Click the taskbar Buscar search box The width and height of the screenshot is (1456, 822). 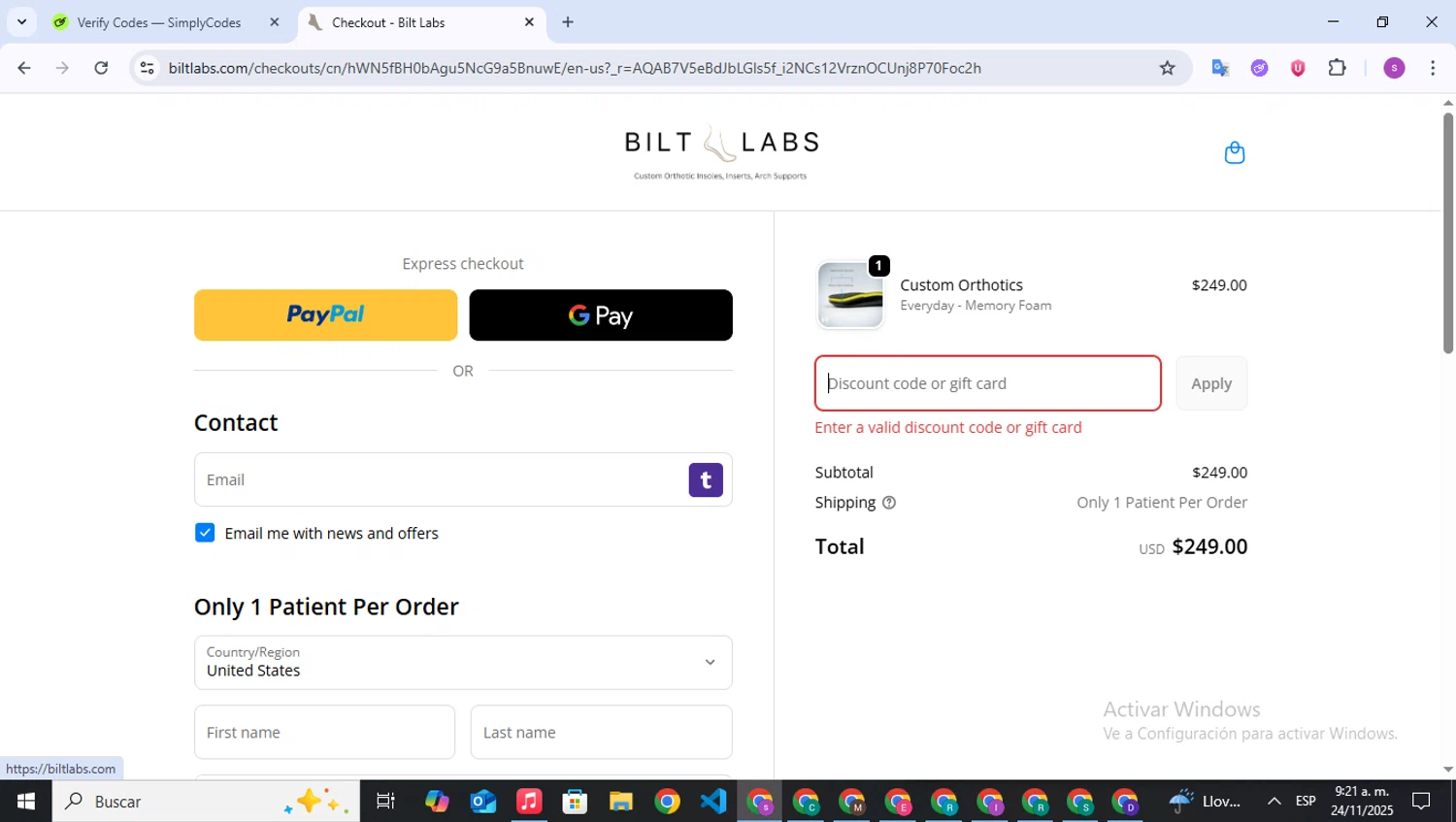tap(206, 802)
